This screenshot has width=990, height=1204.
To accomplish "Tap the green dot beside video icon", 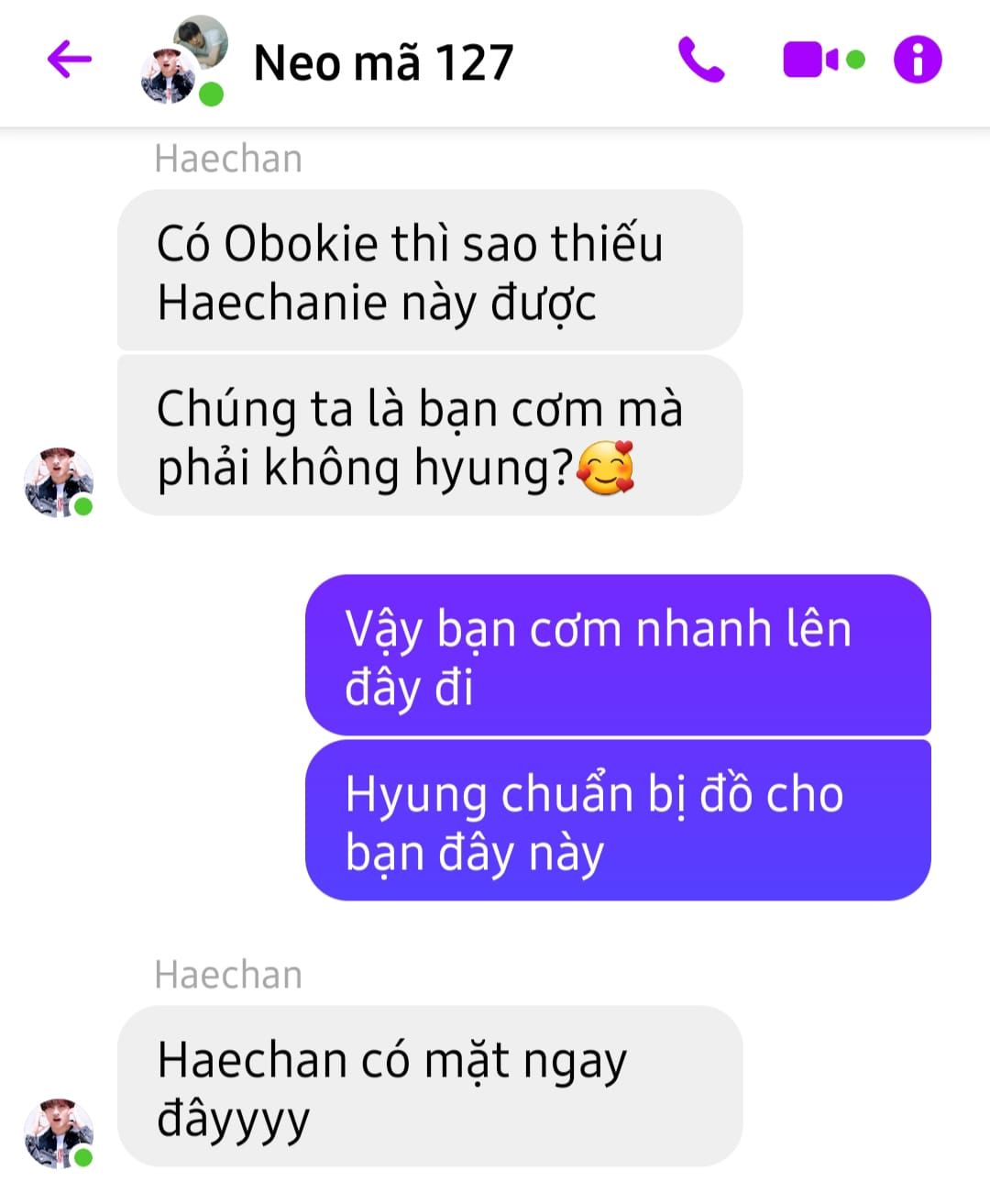I will point(856,61).
